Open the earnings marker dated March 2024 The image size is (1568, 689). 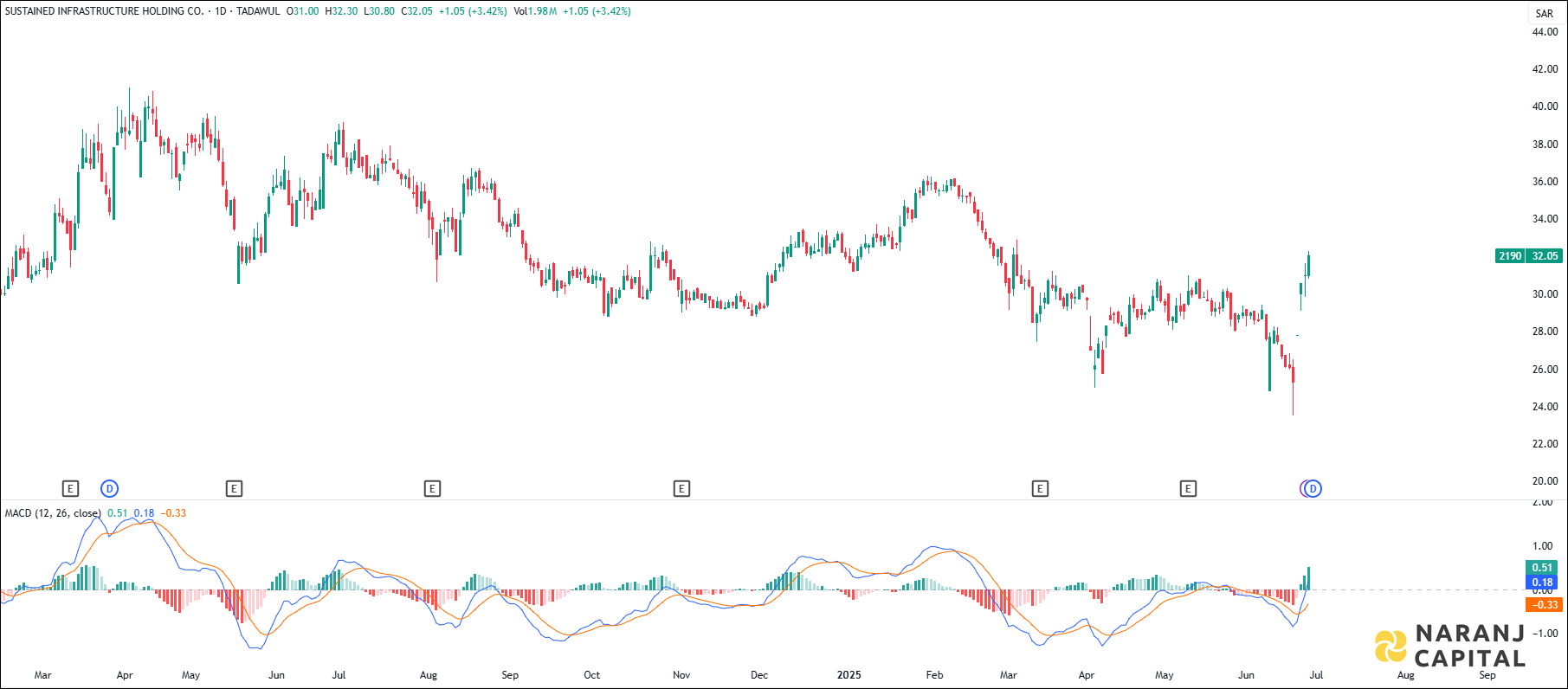(x=71, y=489)
